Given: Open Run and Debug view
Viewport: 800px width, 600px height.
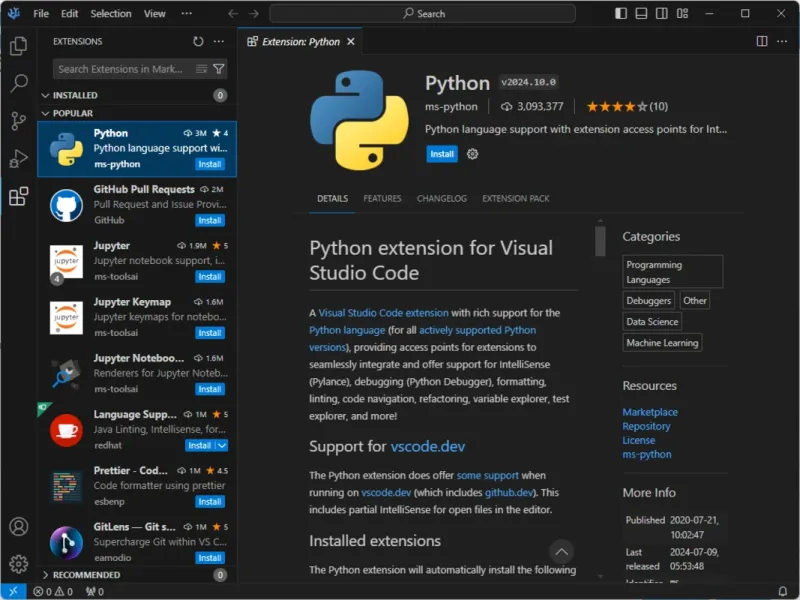Looking at the screenshot, I should pyautogui.click(x=19, y=159).
